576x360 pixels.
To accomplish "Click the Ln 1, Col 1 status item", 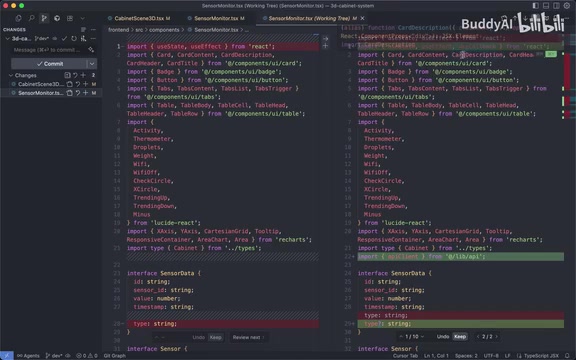I will (436, 356).
